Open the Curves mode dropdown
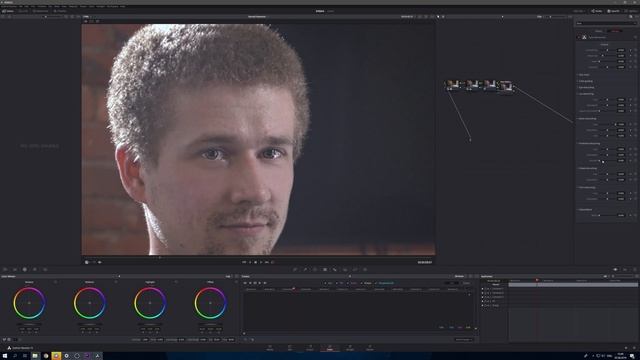640x360 pixels. [x=461, y=276]
